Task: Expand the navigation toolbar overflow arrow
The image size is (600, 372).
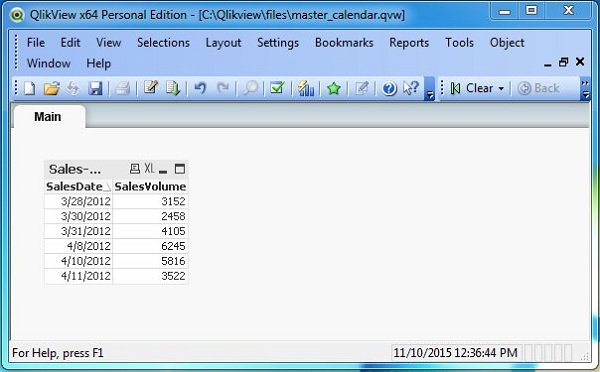Action: [585, 89]
